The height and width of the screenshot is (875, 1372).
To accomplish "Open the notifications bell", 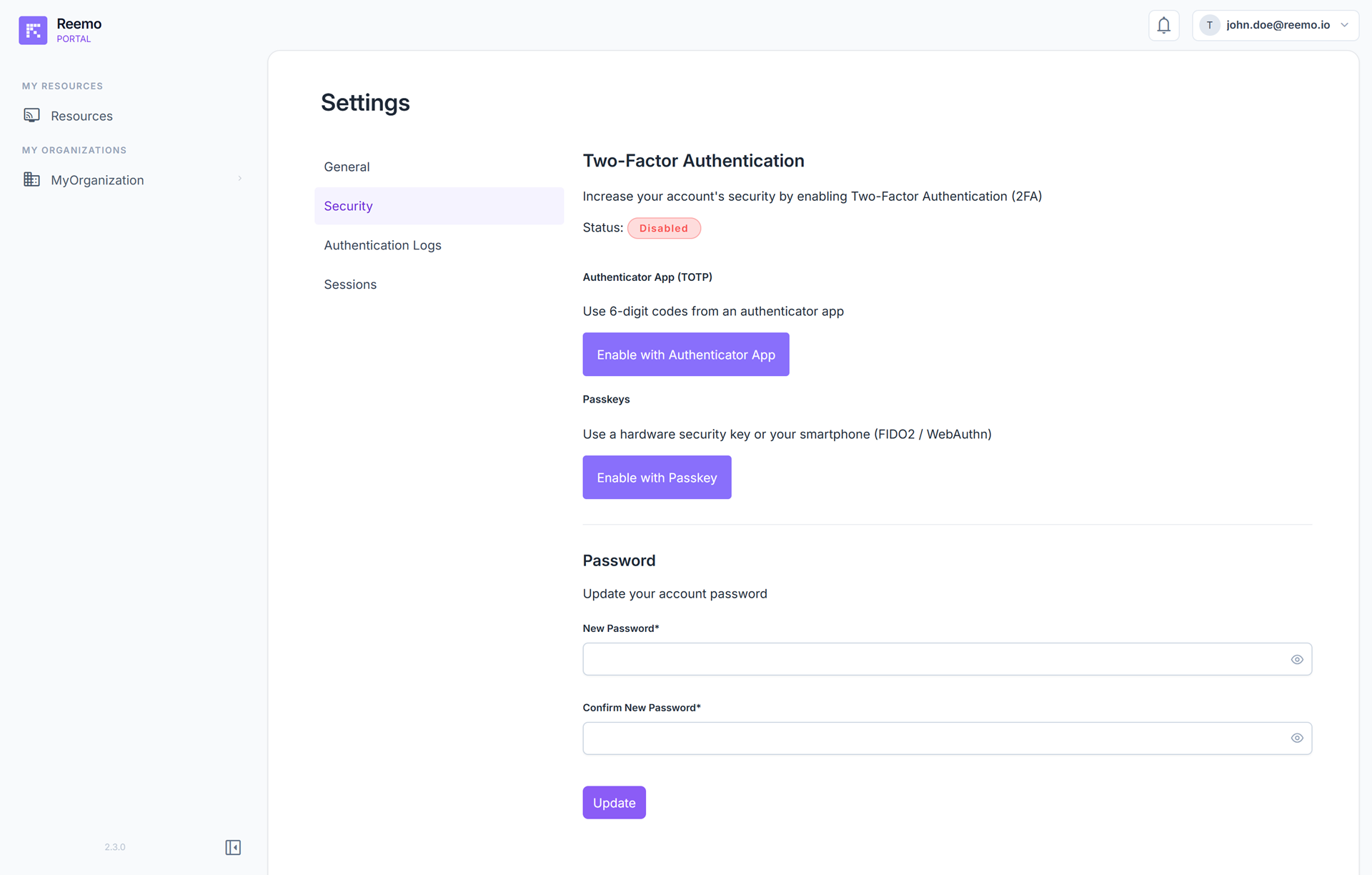I will tap(1163, 25).
